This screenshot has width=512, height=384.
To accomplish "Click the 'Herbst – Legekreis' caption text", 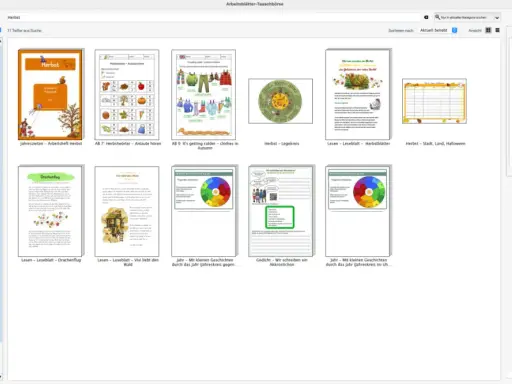I will coord(282,144).
